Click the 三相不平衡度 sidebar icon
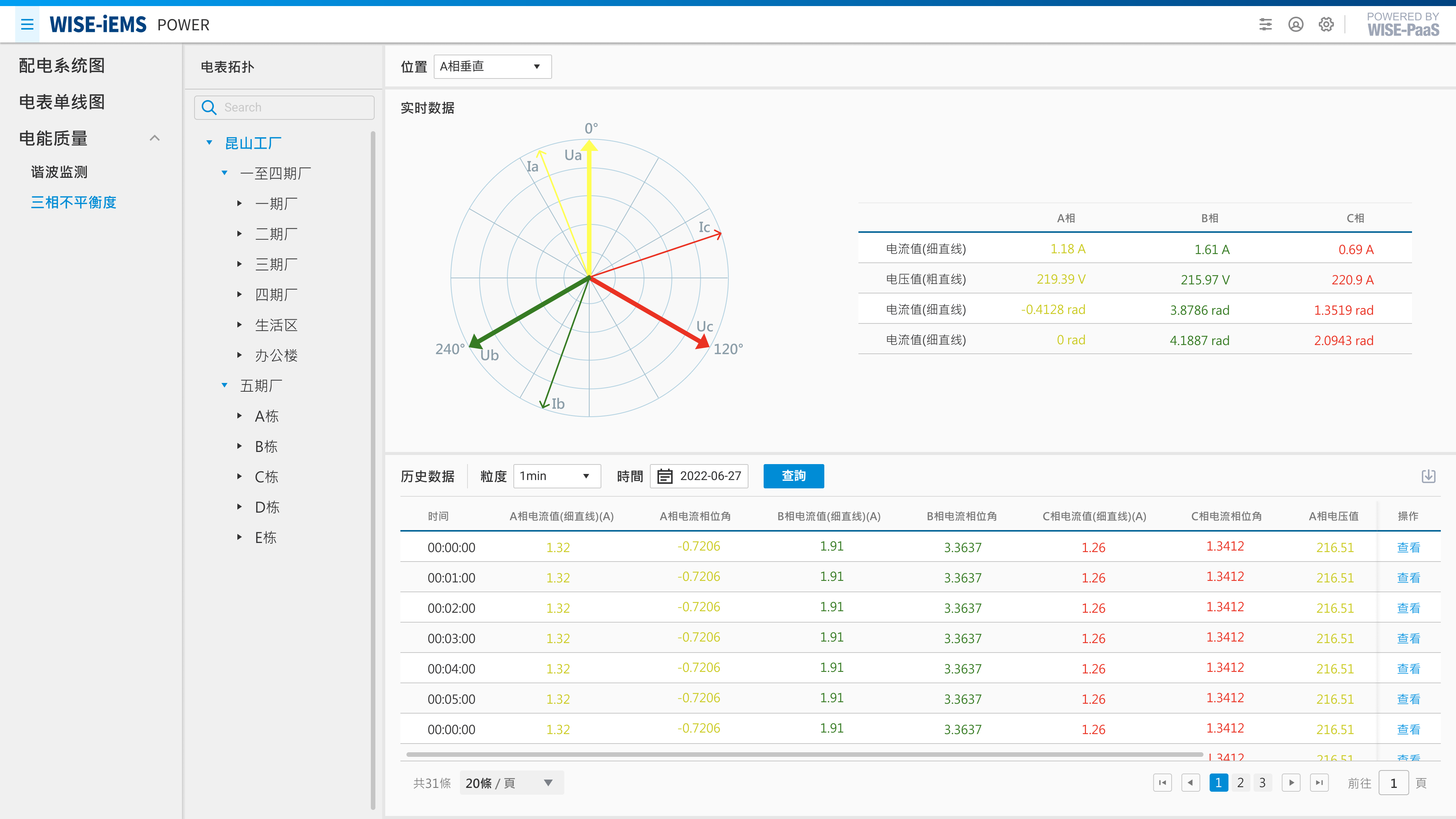 76,202
